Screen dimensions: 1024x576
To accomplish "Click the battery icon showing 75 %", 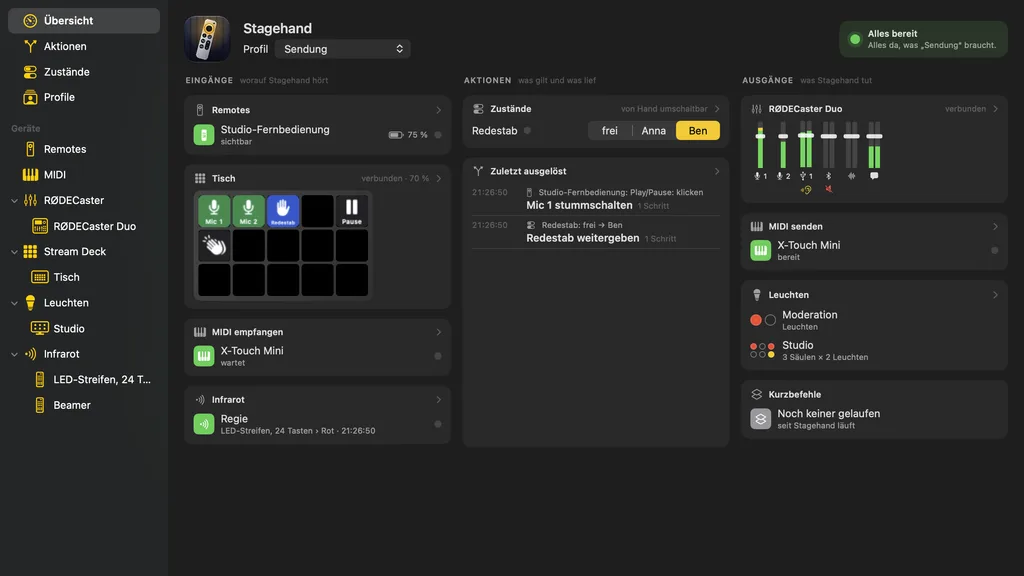I will coord(395,135).
